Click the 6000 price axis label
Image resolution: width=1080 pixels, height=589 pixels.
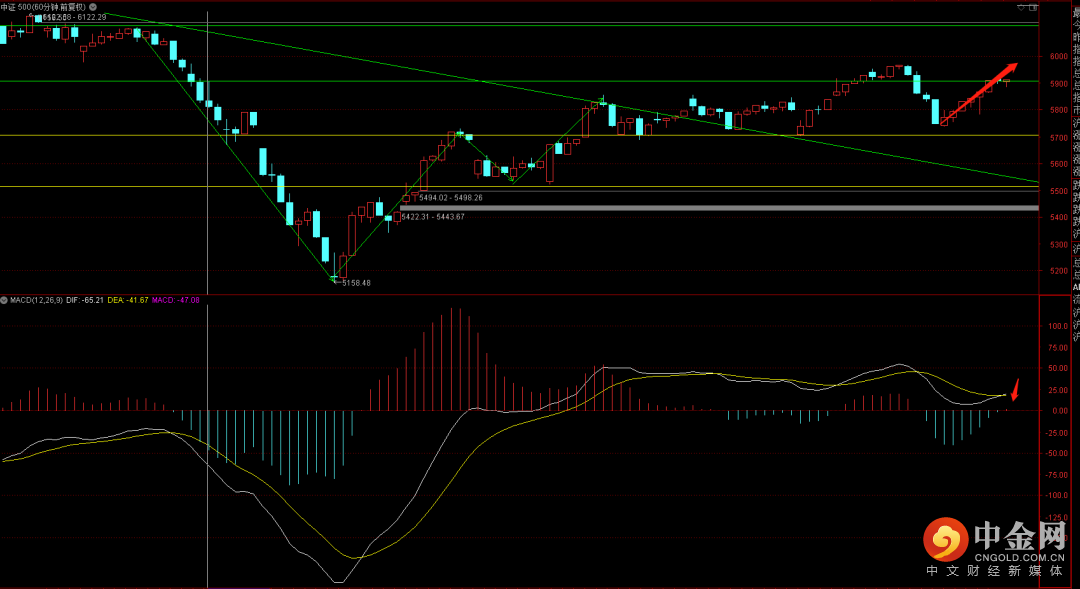point(1057,57)
